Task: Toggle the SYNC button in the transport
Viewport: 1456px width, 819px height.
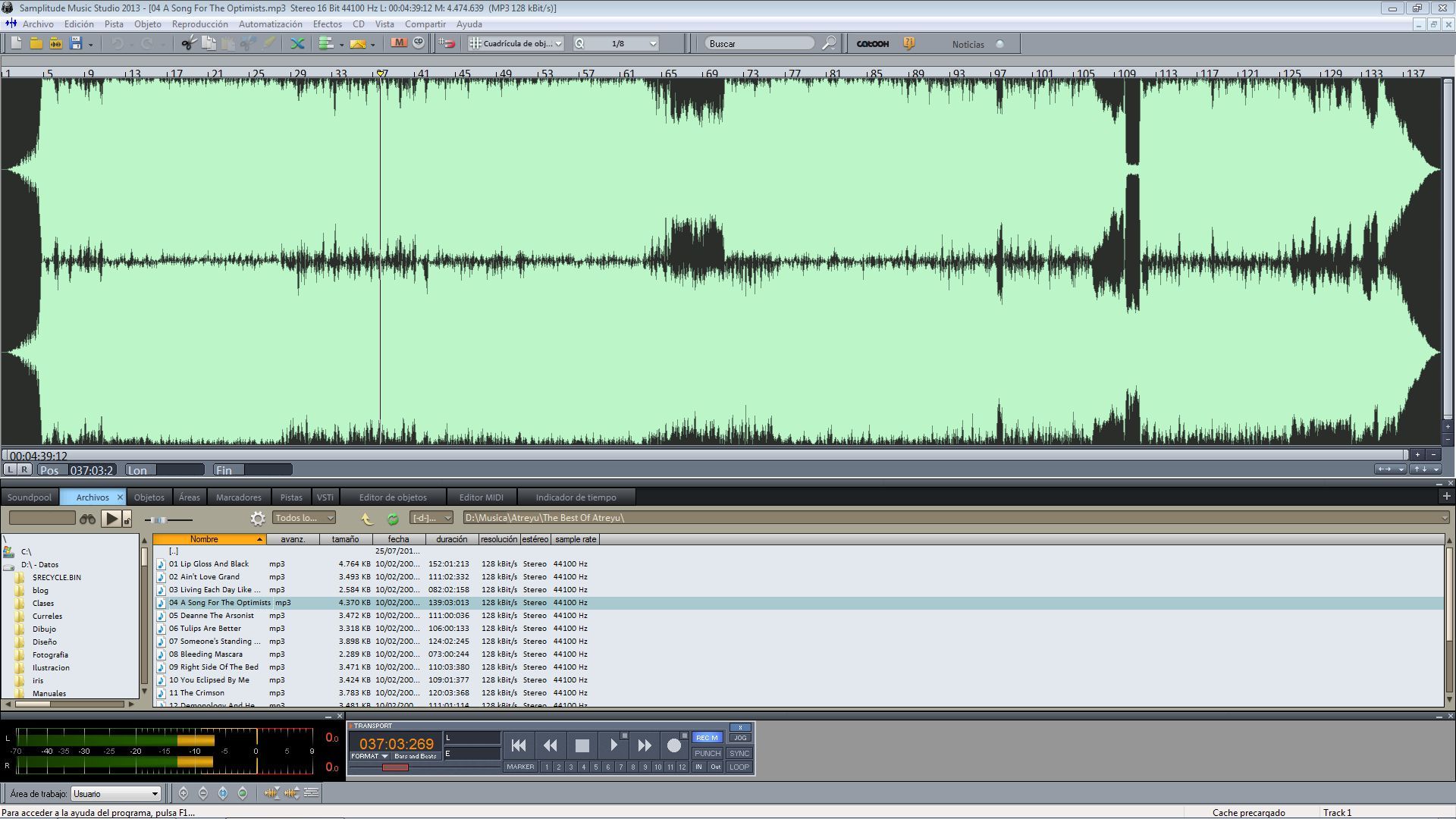Action: point(739,753)
